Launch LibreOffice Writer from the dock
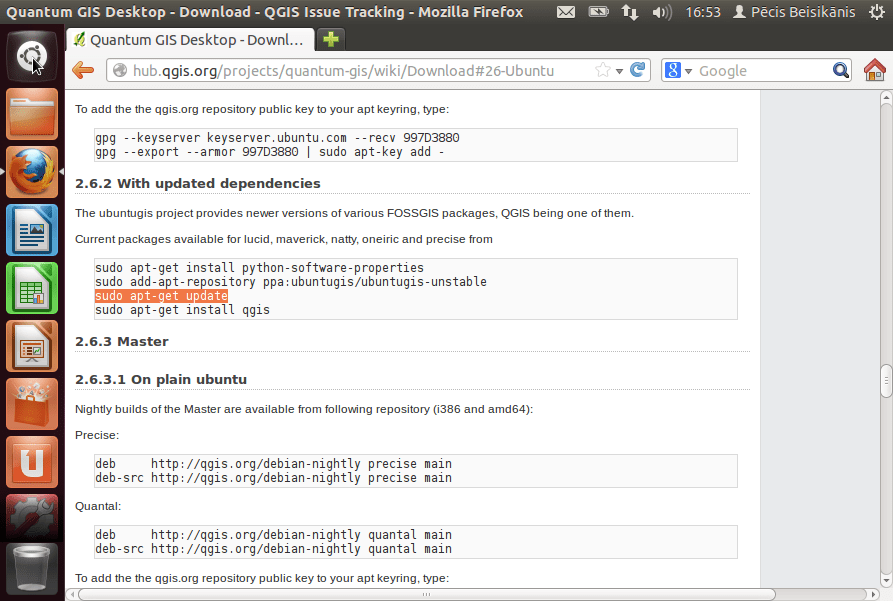Screen dimensions: 893x601 click(32, 230)
